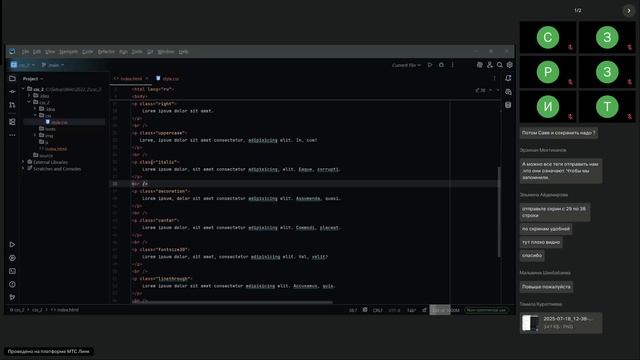
Task: Click index.html breadcrumb in the navigation bar
Action: point(65,310)
